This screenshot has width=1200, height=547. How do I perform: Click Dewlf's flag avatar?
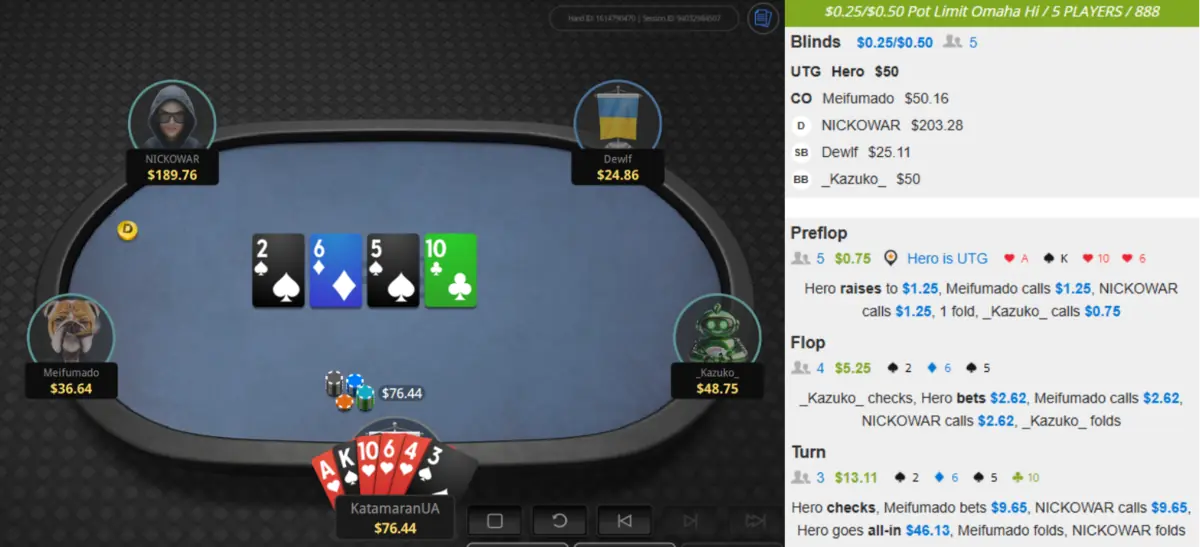pos(617,117)
